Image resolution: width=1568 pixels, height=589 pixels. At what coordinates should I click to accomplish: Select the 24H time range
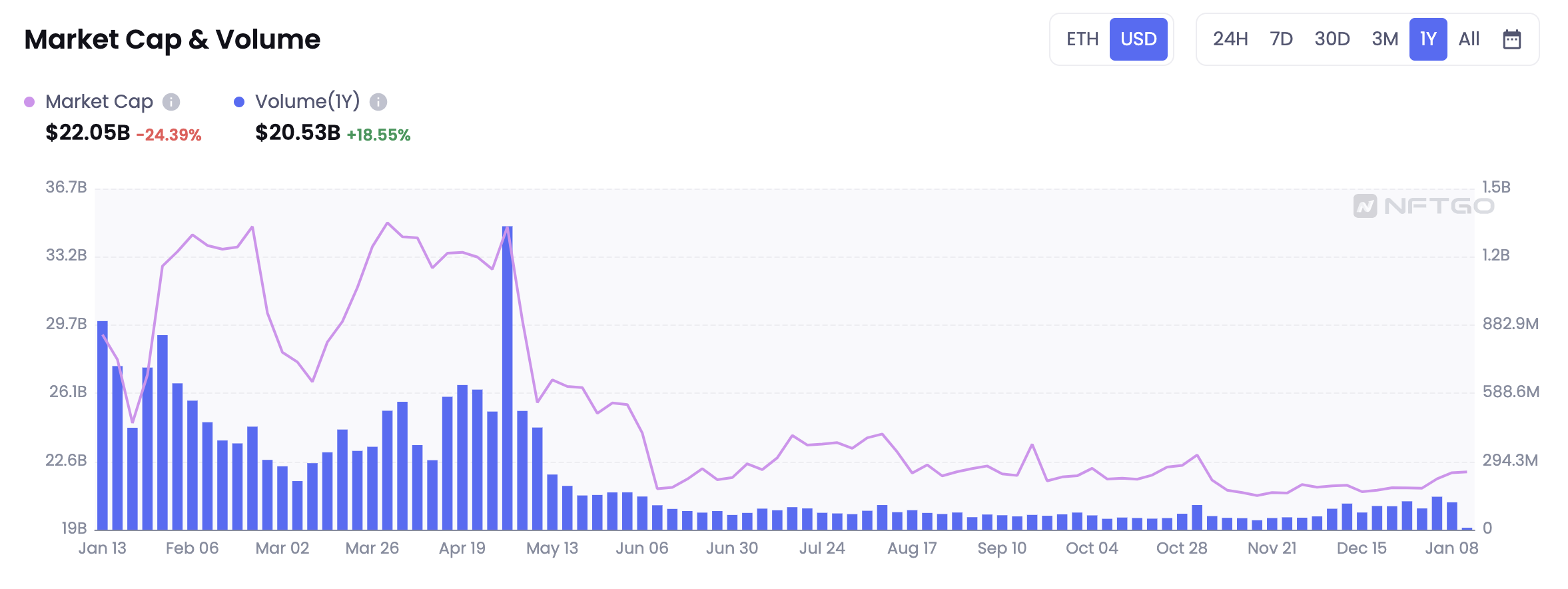[1230, 39]
